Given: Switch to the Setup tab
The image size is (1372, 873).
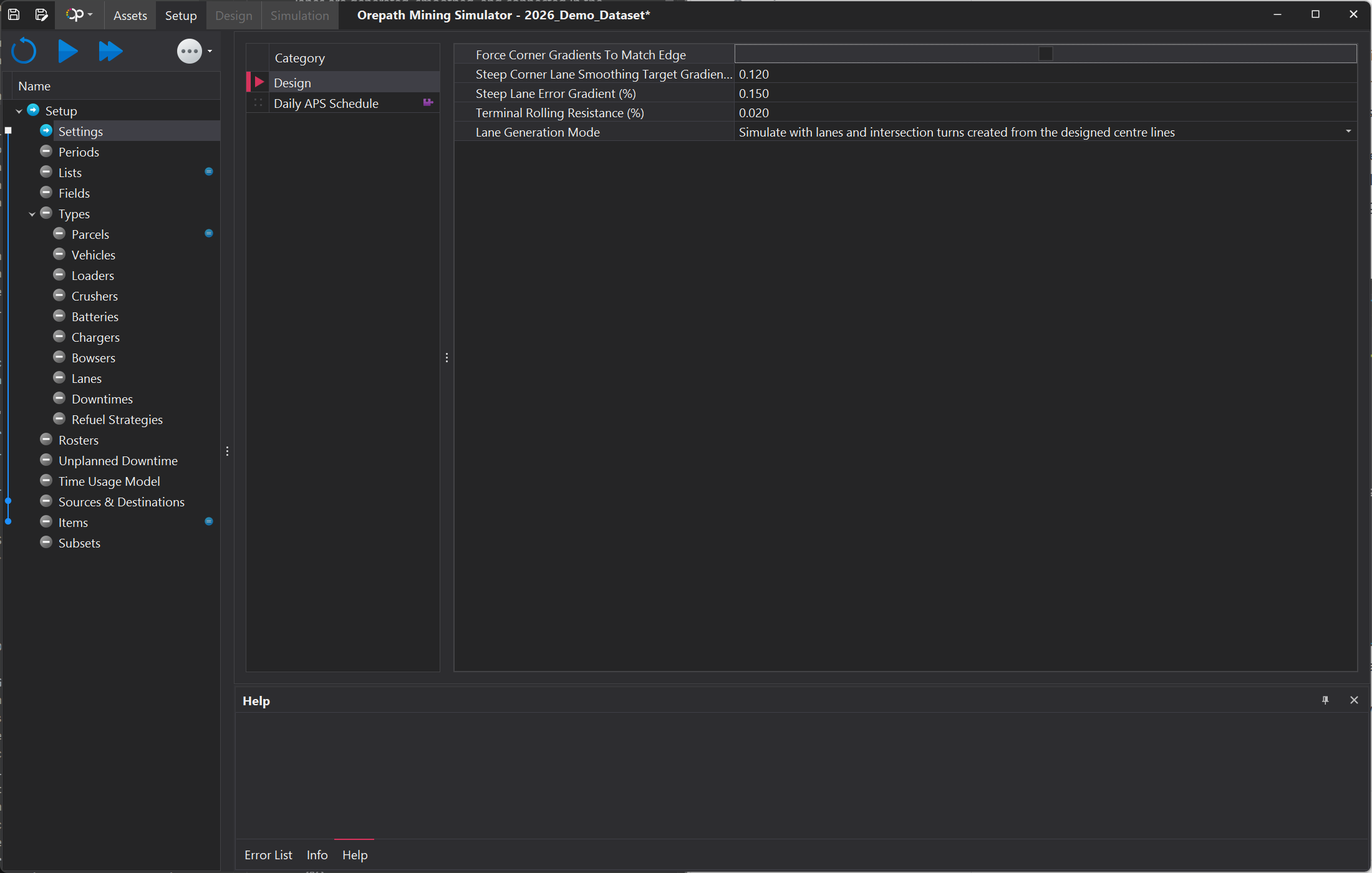Looking at the screenshot, I should [181, 16].
